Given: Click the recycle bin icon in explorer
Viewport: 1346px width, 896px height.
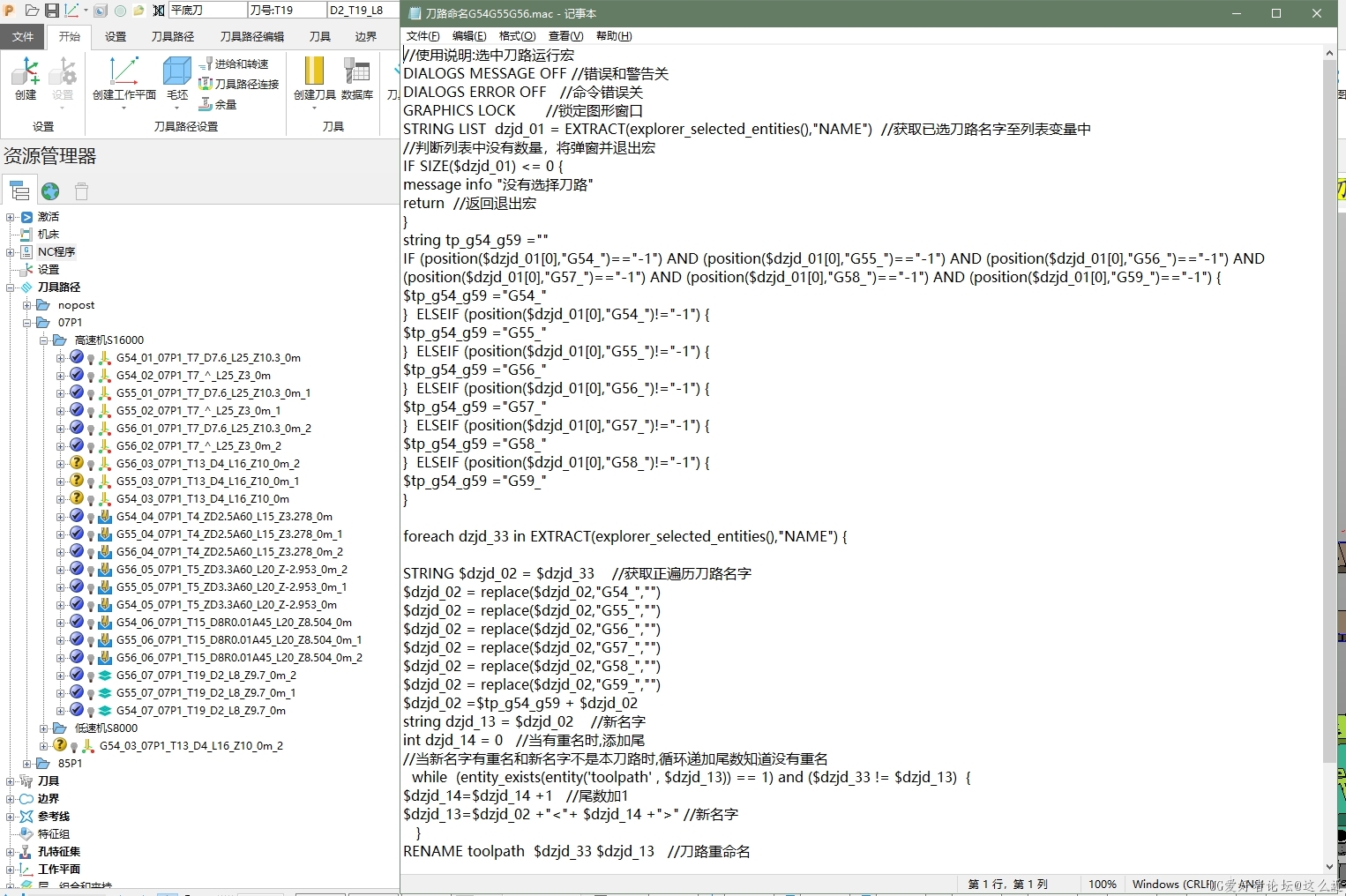Looking at the screenshot, I should click(81, 191).
